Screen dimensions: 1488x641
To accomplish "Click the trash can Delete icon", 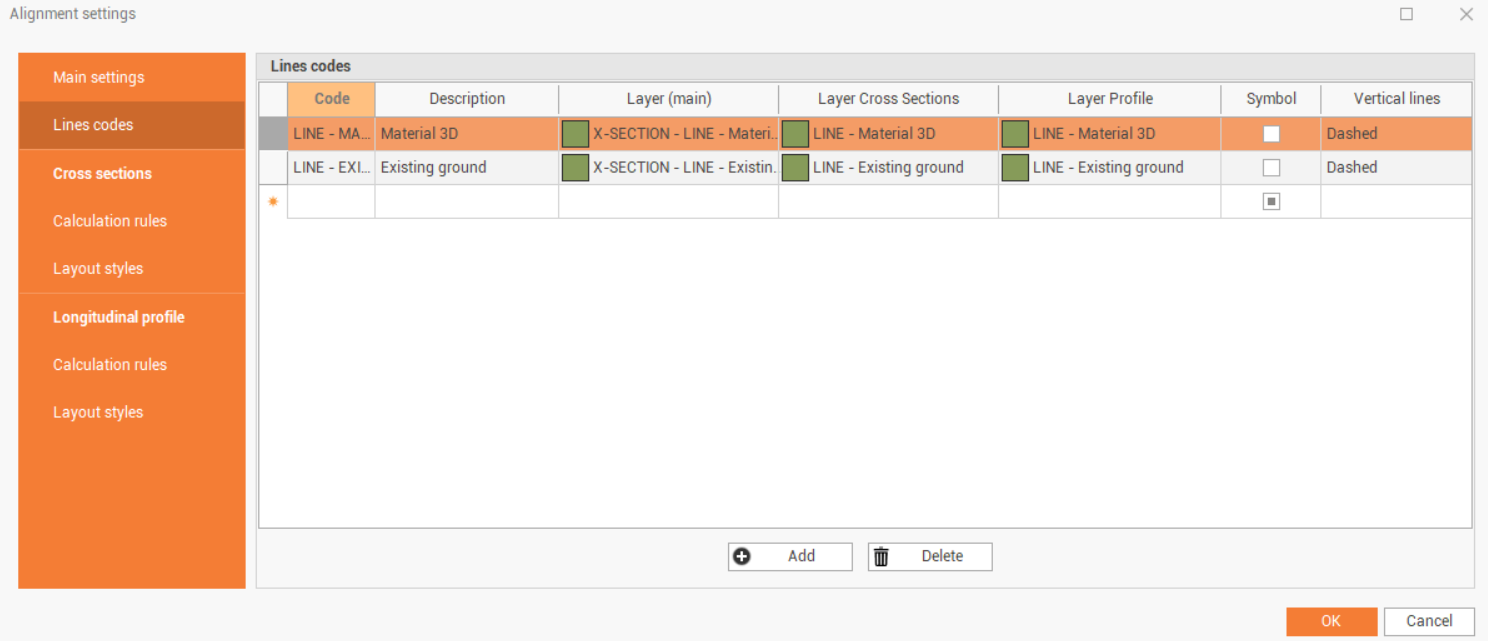I will tap(881, 557).
